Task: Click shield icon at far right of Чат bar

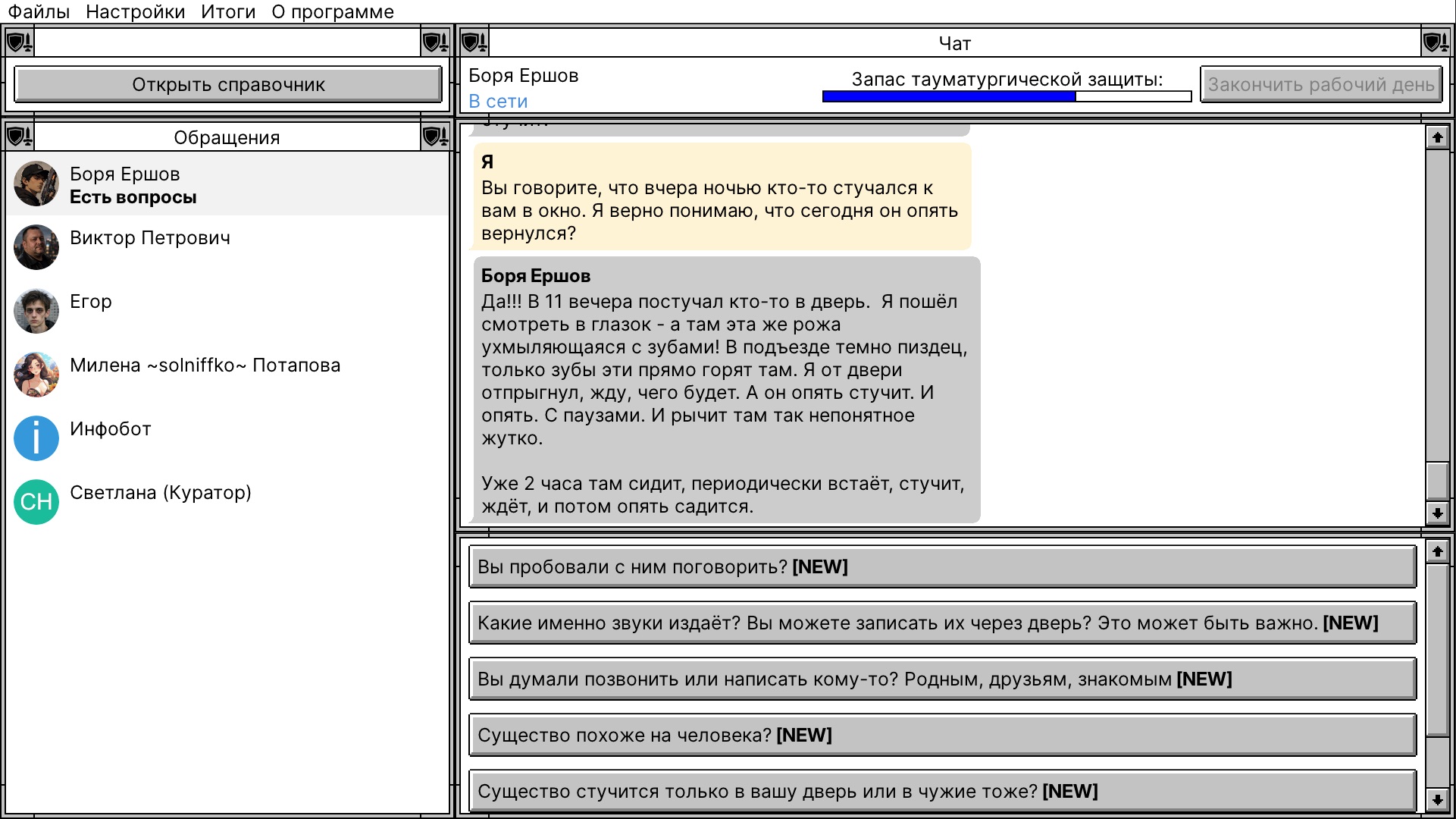Action: (x=1436, y=42)
